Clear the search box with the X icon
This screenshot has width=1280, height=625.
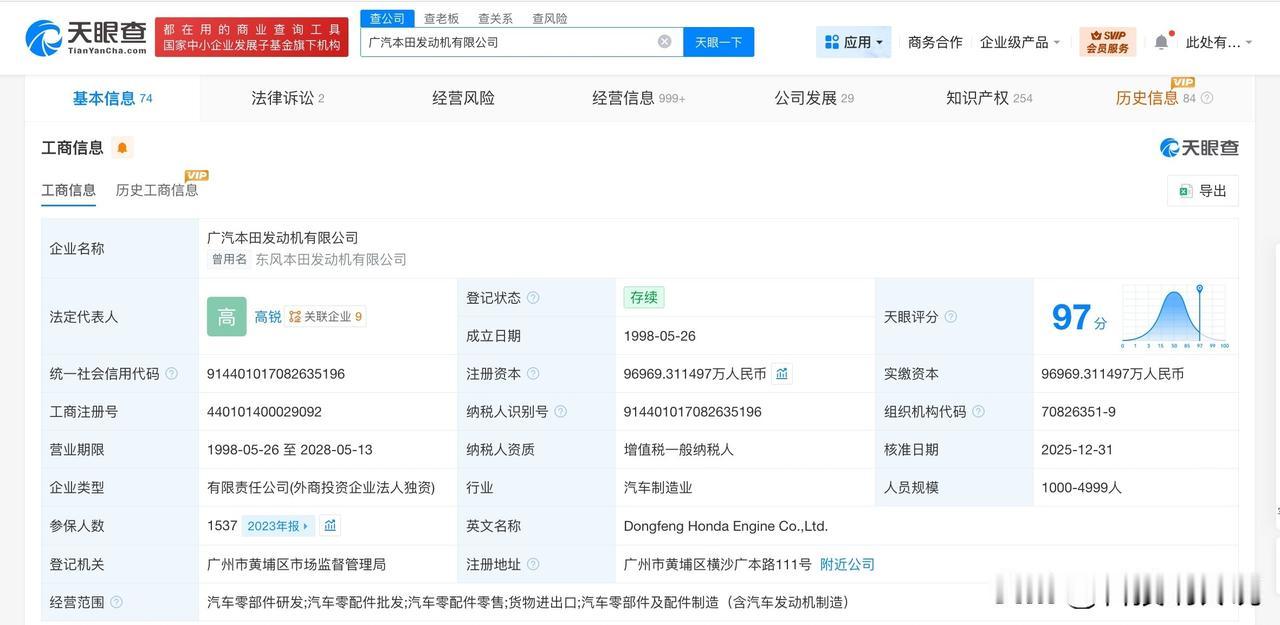tap(664, 41)
